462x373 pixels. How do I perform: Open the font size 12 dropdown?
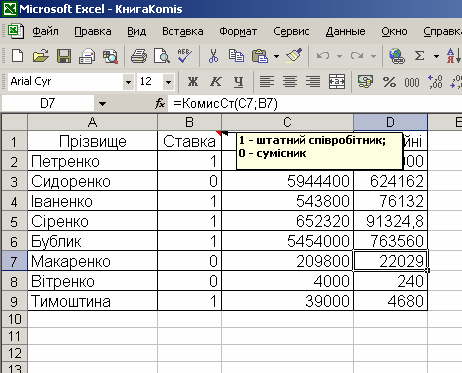(x=168, y=82)
